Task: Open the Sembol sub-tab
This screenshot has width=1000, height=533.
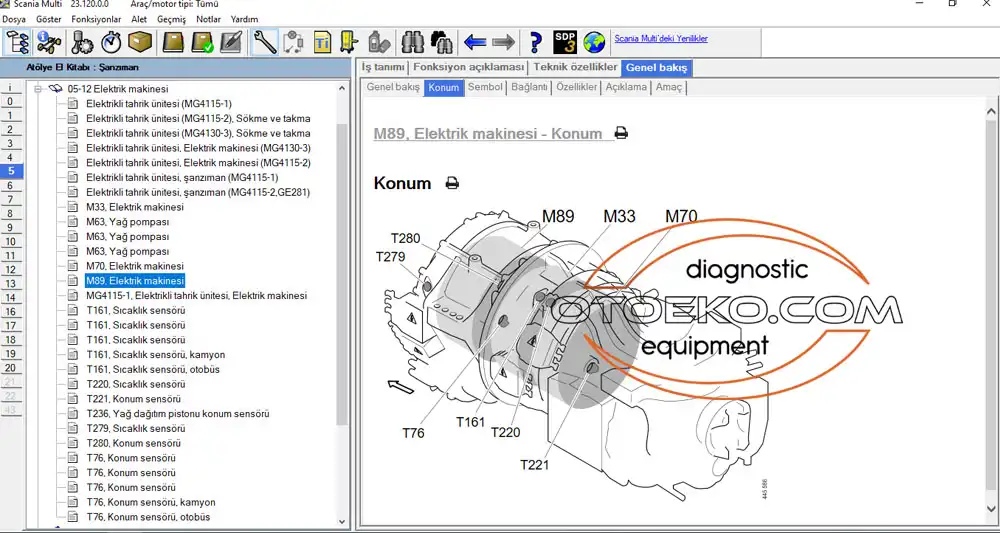Action: pos(485,87)
